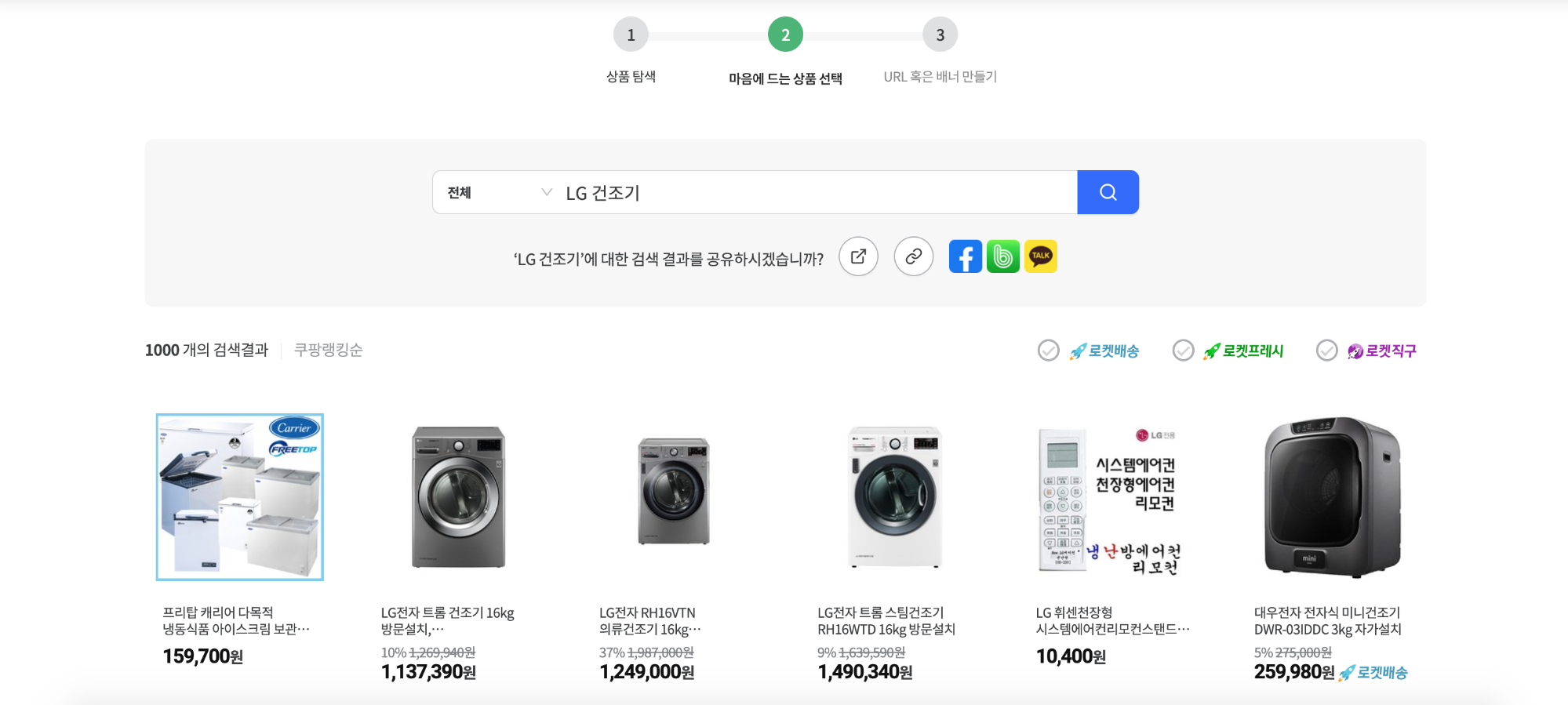Click 대우전자 전자식 미니건조기 title
This screenshot has height=705, width=1568.
click(x=1328, y=620)
